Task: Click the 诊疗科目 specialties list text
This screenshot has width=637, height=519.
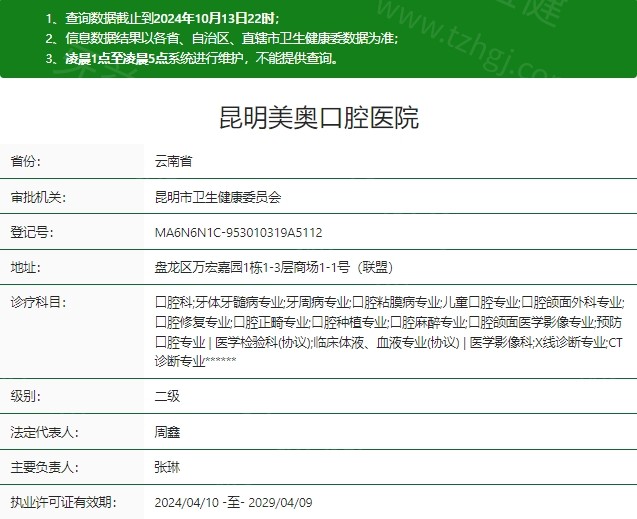Action: point(389,331)
